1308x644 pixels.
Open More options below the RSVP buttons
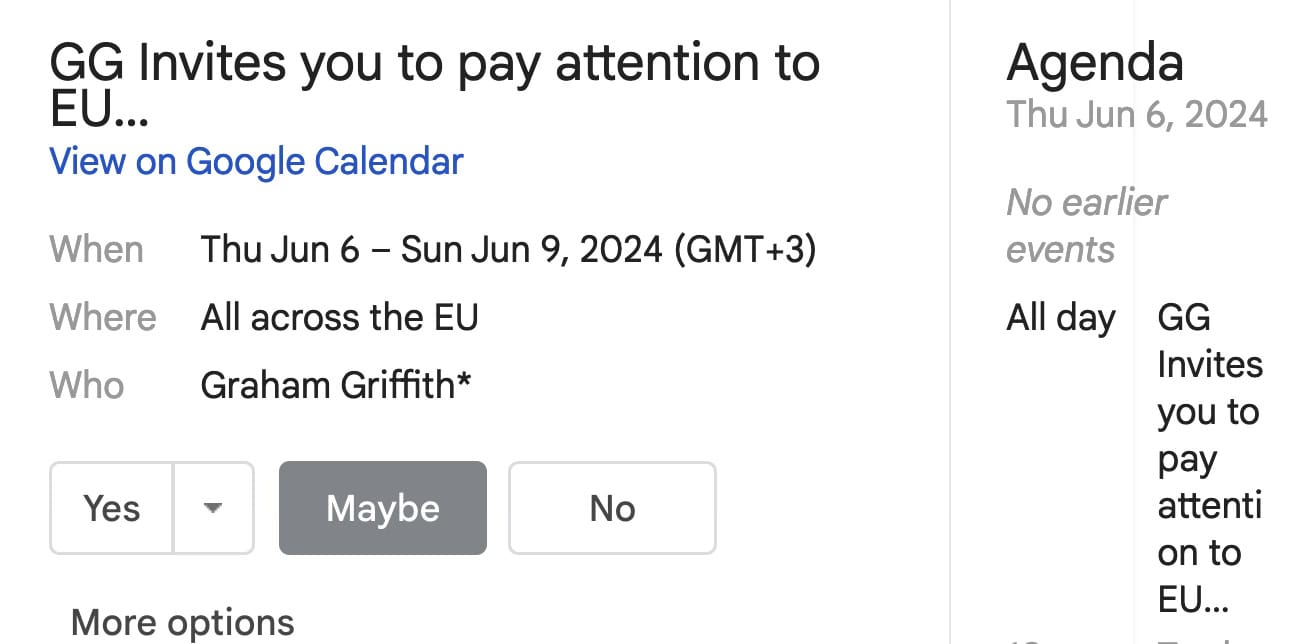[182, 622]
